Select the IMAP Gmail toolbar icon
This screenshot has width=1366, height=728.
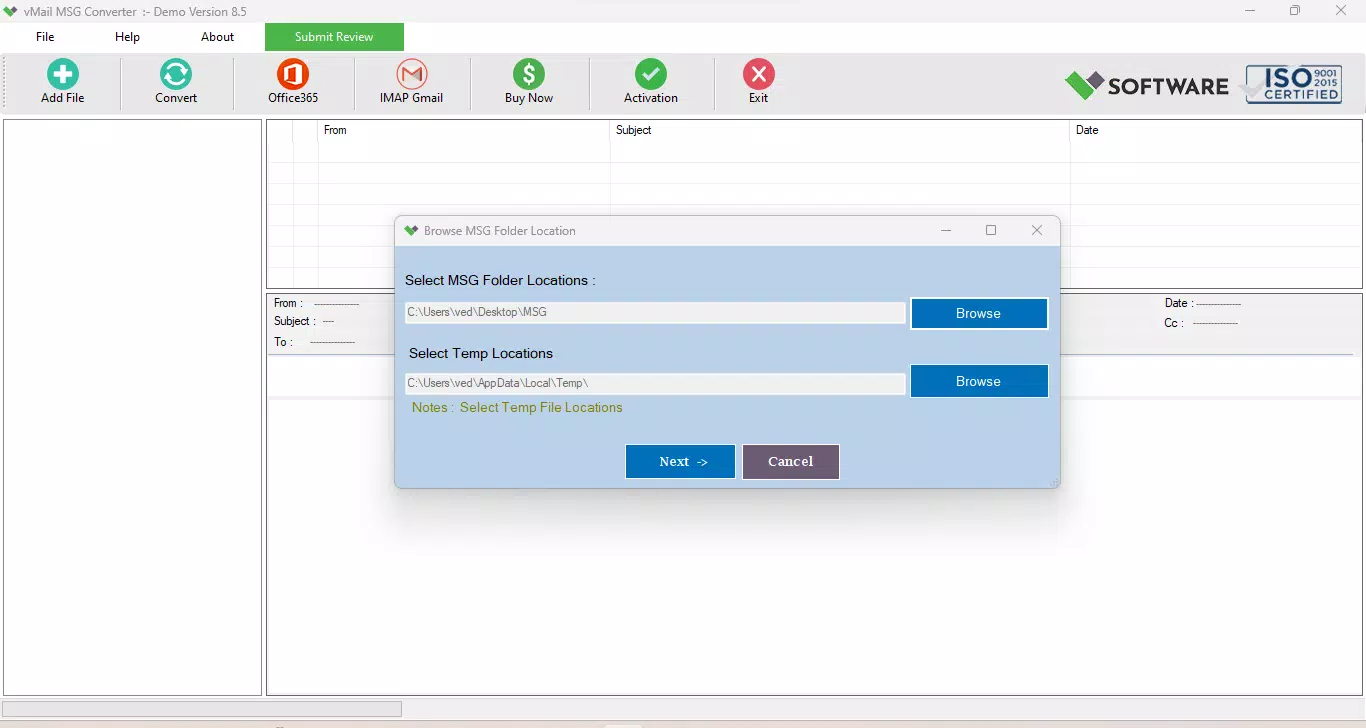click(x=411, y=82)
